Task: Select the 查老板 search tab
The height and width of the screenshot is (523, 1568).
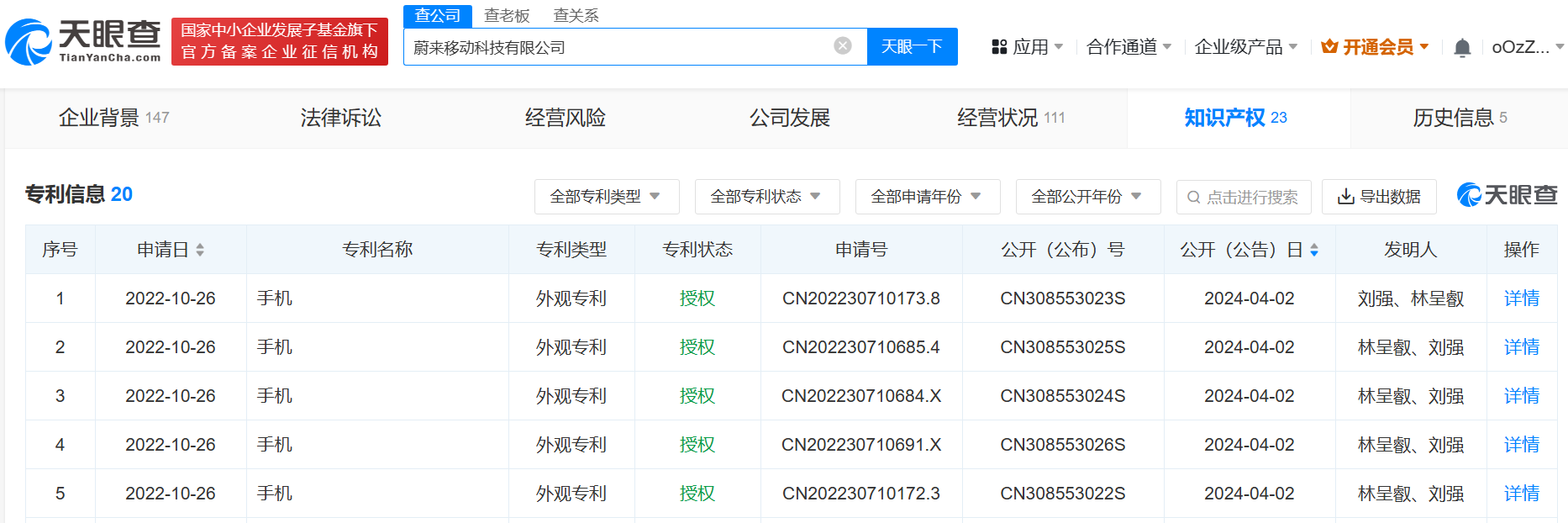Action: 507,16
